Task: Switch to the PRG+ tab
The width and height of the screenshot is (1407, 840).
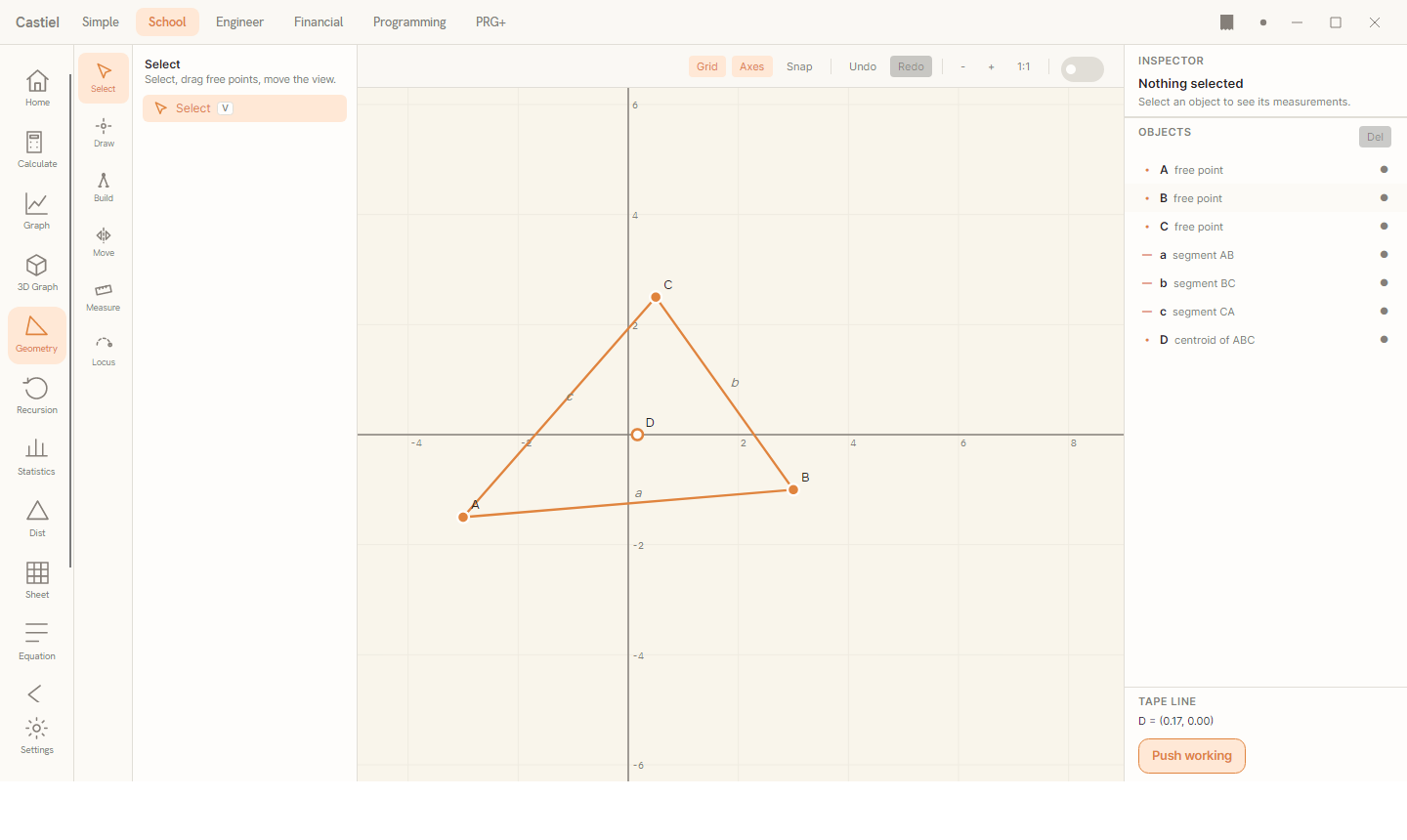Action: 490,21
